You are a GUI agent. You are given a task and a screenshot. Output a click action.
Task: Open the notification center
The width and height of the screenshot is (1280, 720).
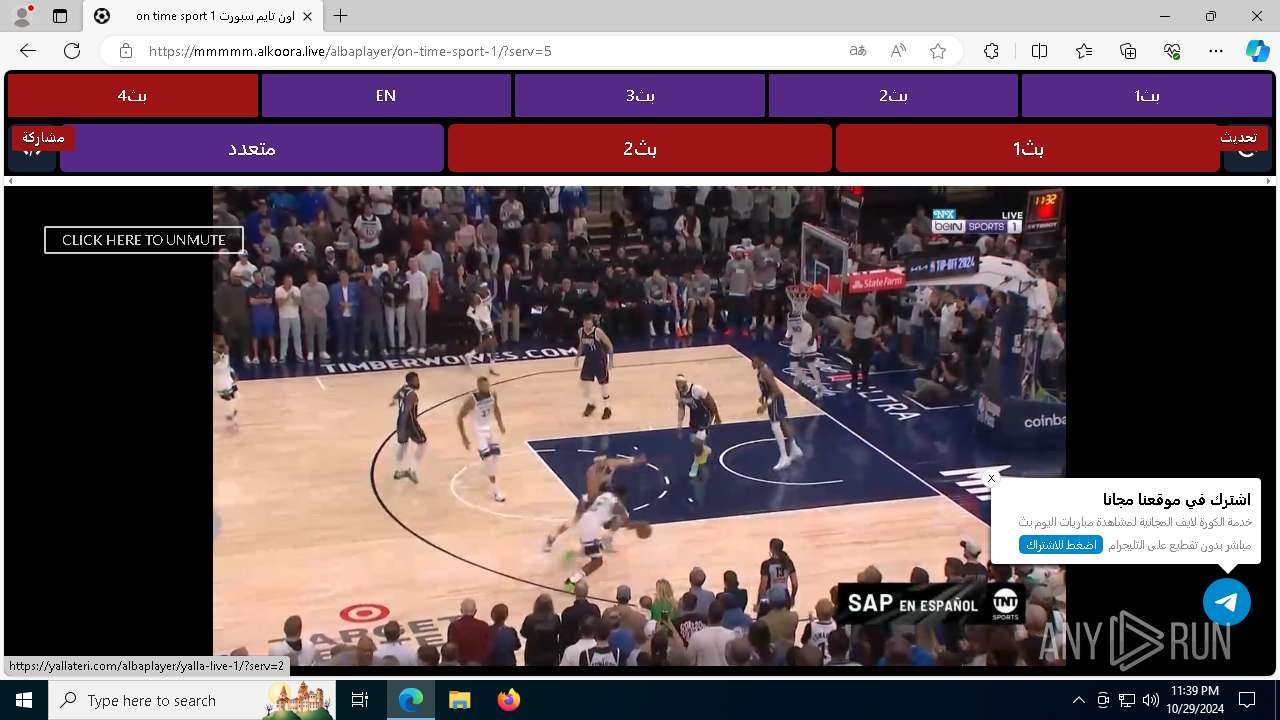[x=1247, y=700]
